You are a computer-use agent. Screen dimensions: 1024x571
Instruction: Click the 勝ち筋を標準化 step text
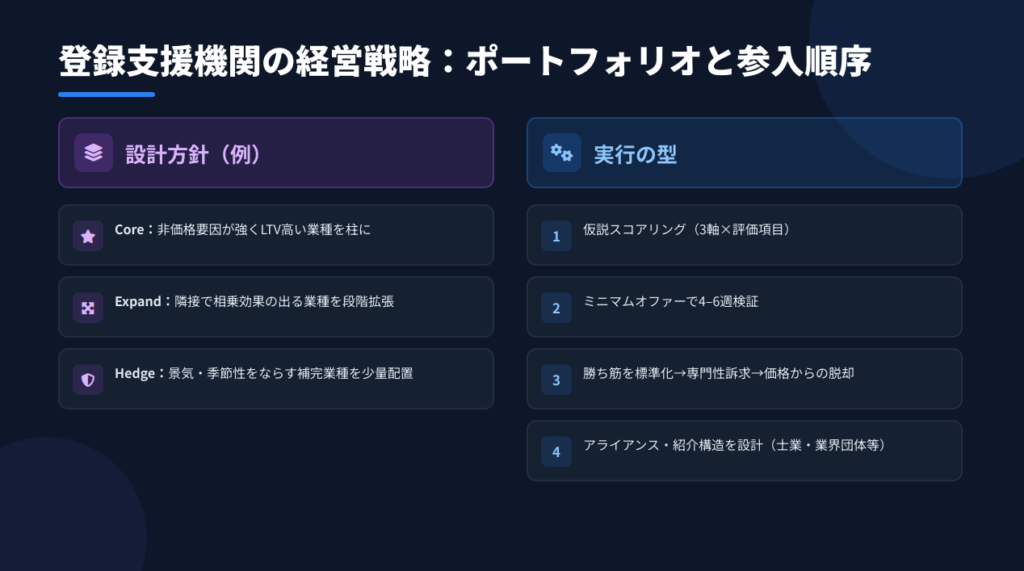point(718,374)
